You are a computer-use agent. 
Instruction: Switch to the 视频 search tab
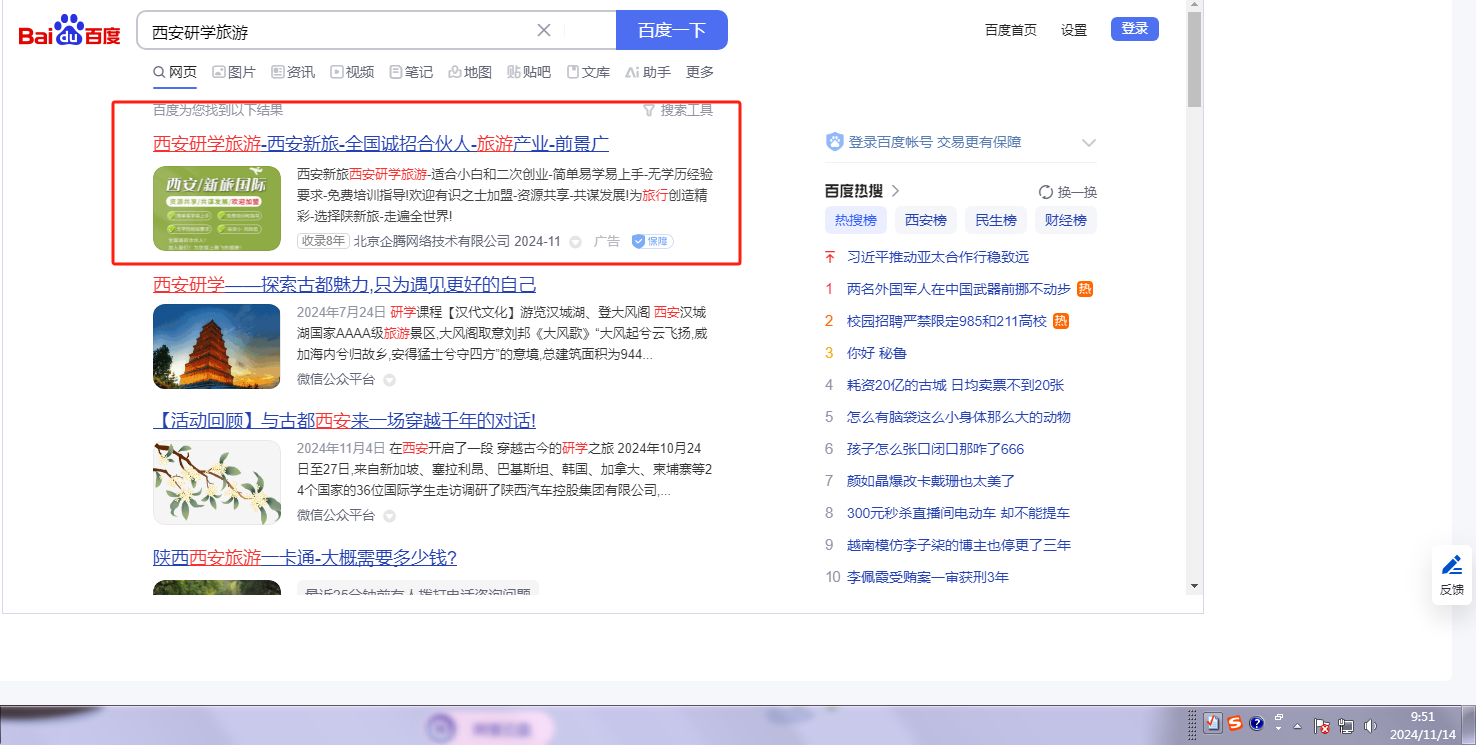[x=352, y=72]
